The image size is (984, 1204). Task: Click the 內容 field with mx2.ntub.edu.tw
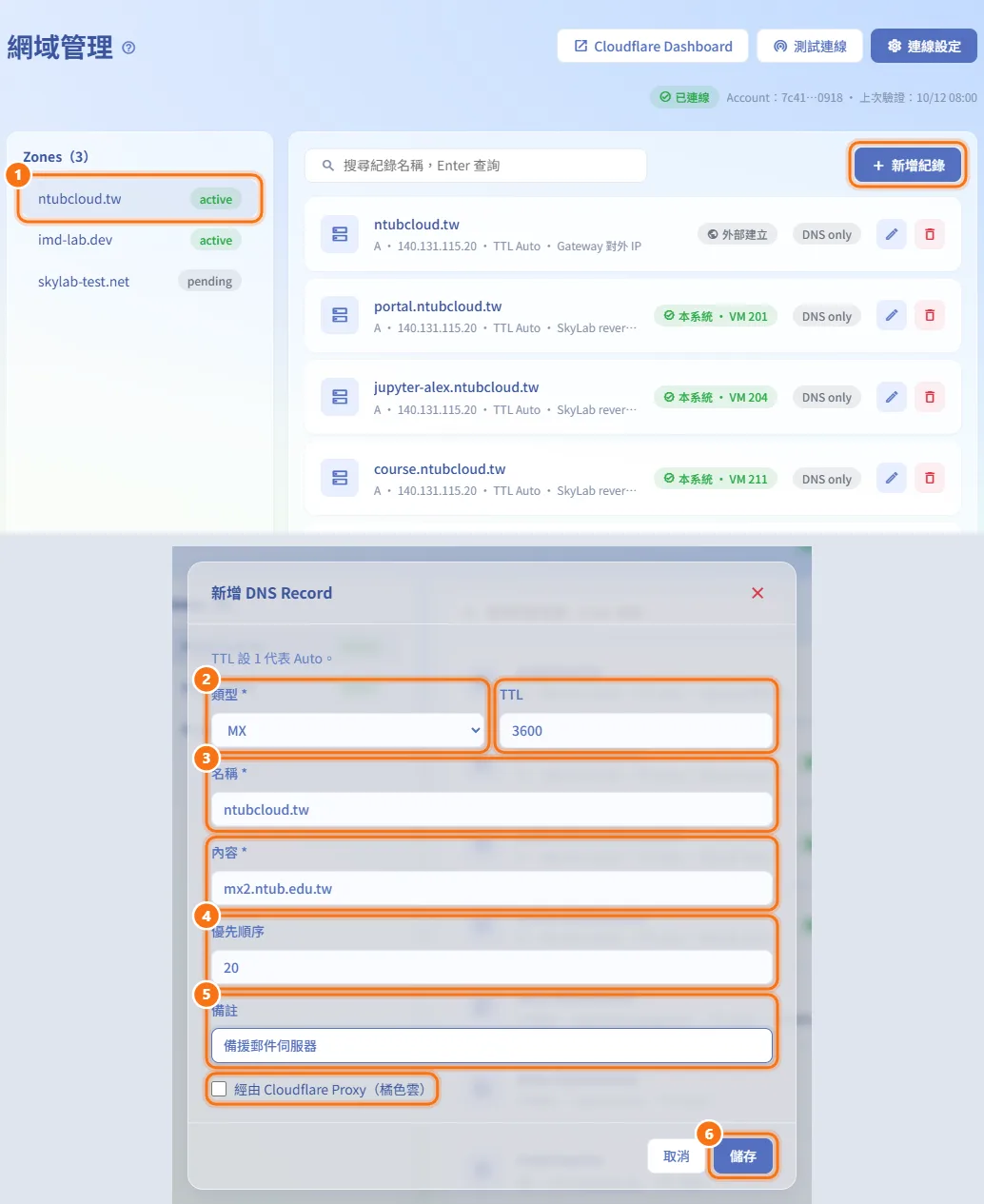pyautogui.click(x=491, y=889)
